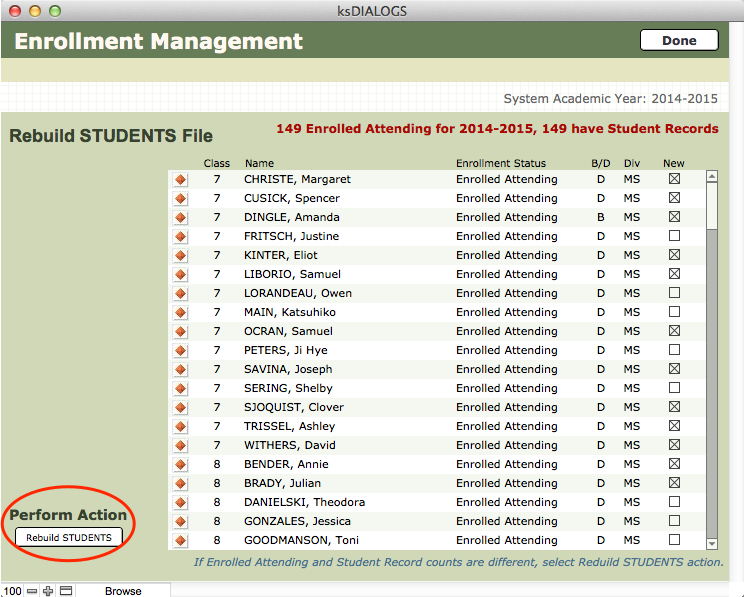Click the Enrollment Status column header
Viewport: 744px width, 597px height.
(x=501, y=163)
